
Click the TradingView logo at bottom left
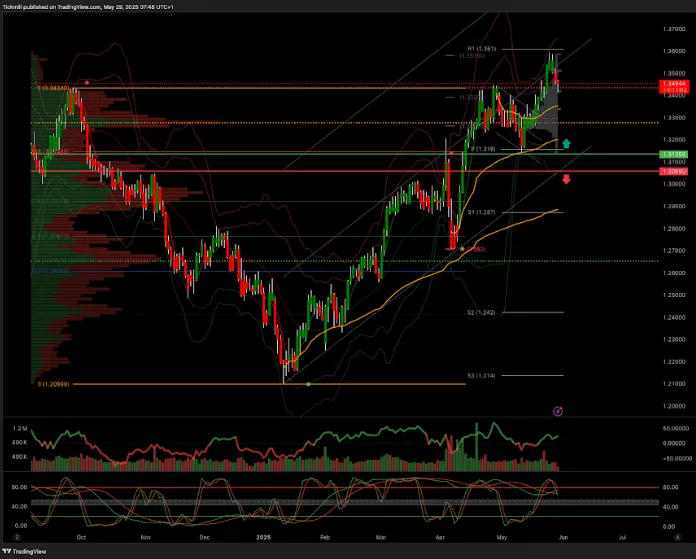coord(28,551)
